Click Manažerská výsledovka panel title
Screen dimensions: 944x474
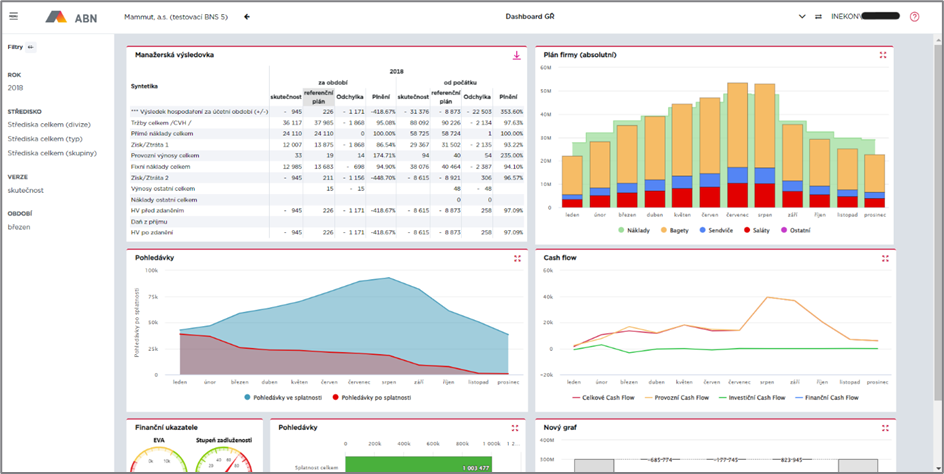175,55
